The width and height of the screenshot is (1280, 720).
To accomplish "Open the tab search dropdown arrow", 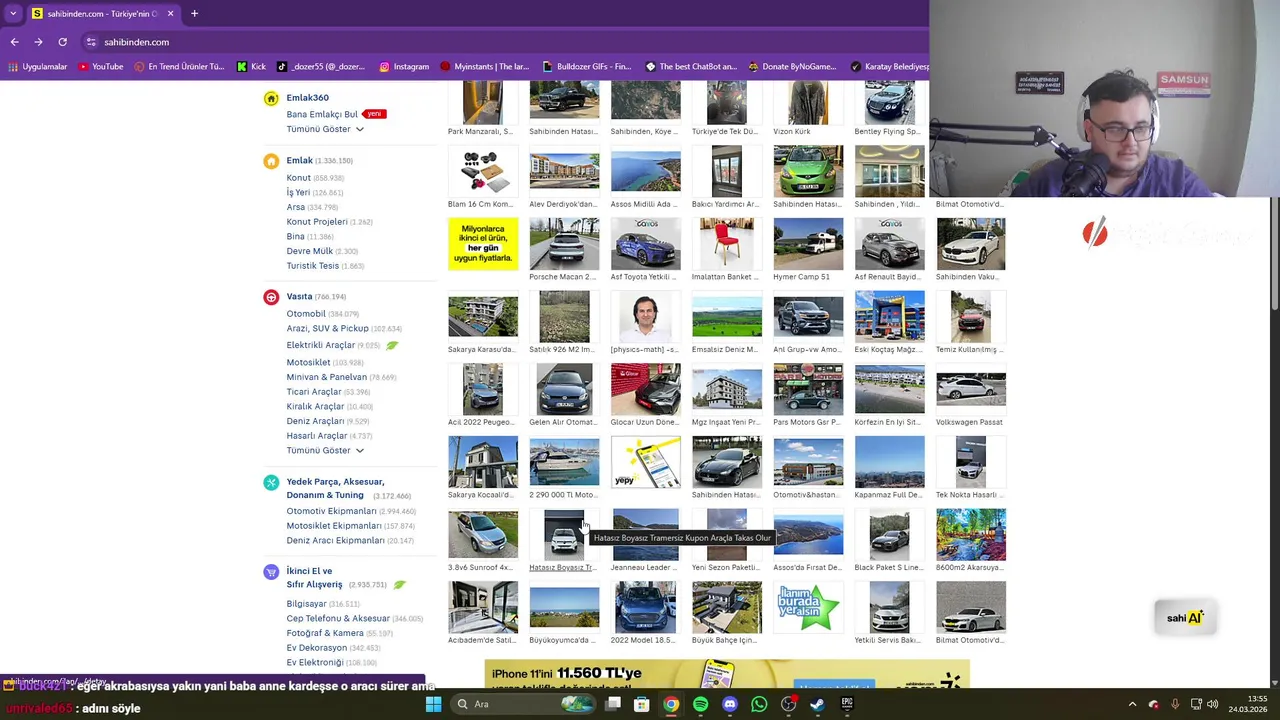I will point(13,13).
